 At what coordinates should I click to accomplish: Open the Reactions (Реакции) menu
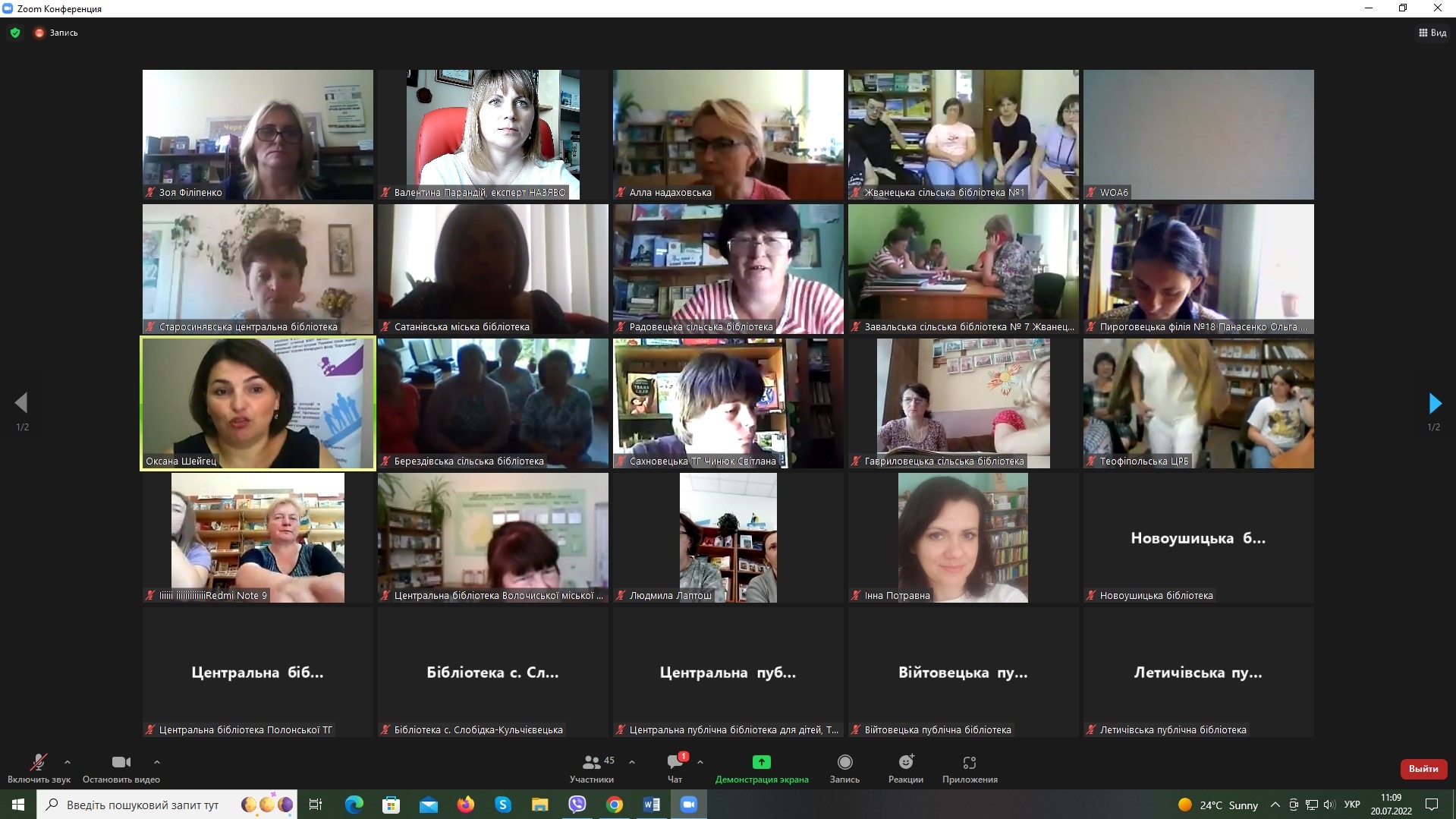[x=905, y=767]
